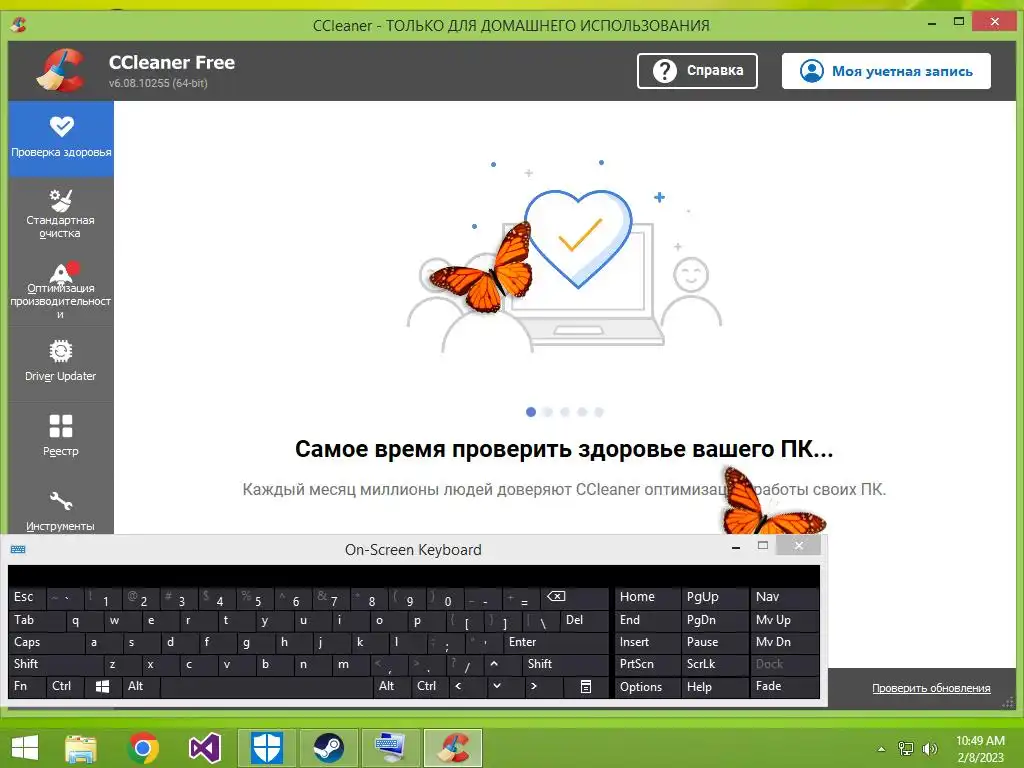The height and width of the screenshot is (768, 1024).
Task: Open File Explorer from the taskbar
Action: 82,748
